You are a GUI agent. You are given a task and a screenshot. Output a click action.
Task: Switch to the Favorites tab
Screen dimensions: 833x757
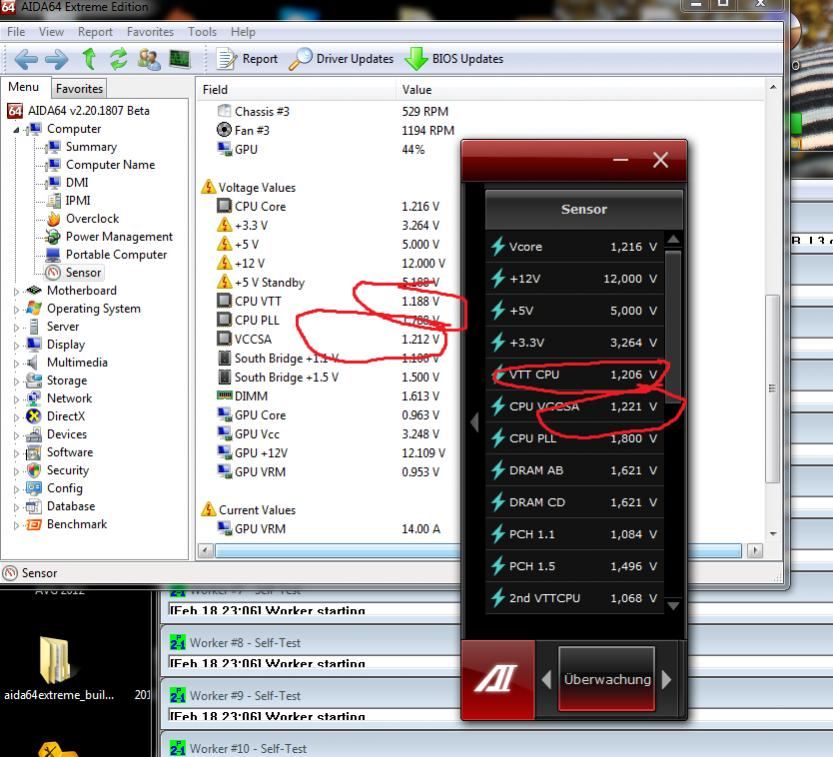pos(79,88)
